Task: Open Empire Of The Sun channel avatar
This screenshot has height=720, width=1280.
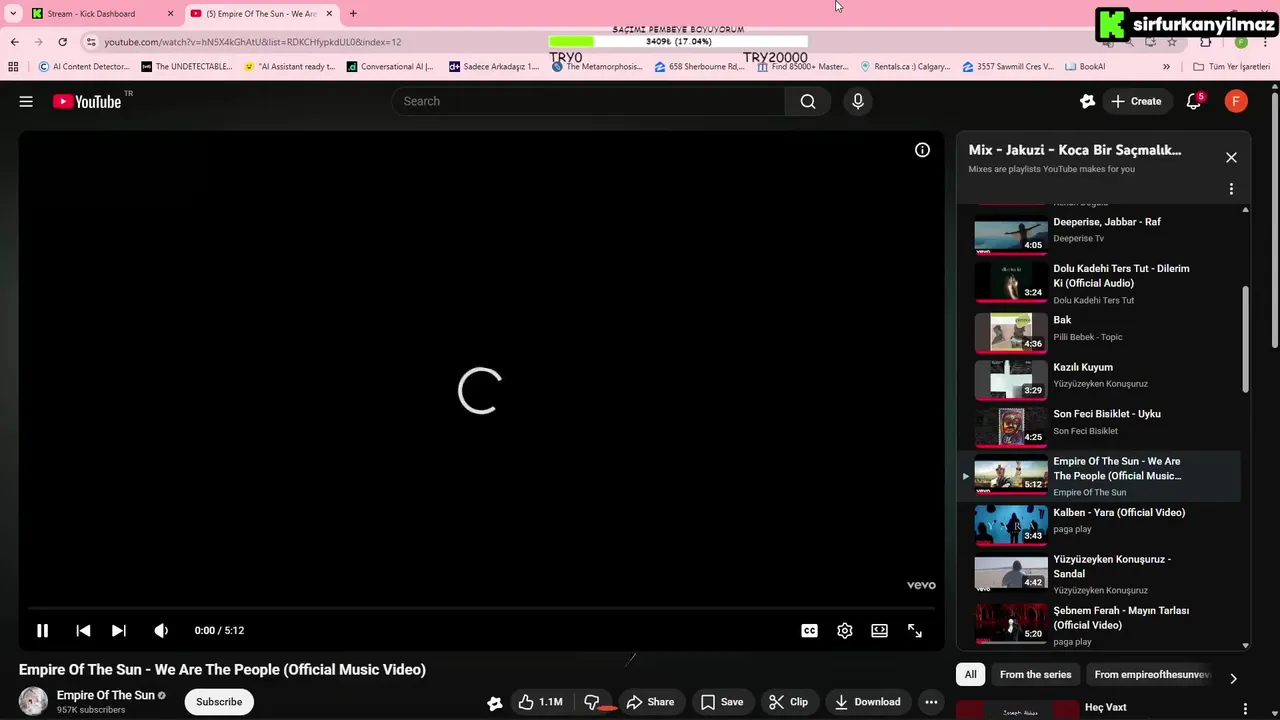Action: pos(34,701)
